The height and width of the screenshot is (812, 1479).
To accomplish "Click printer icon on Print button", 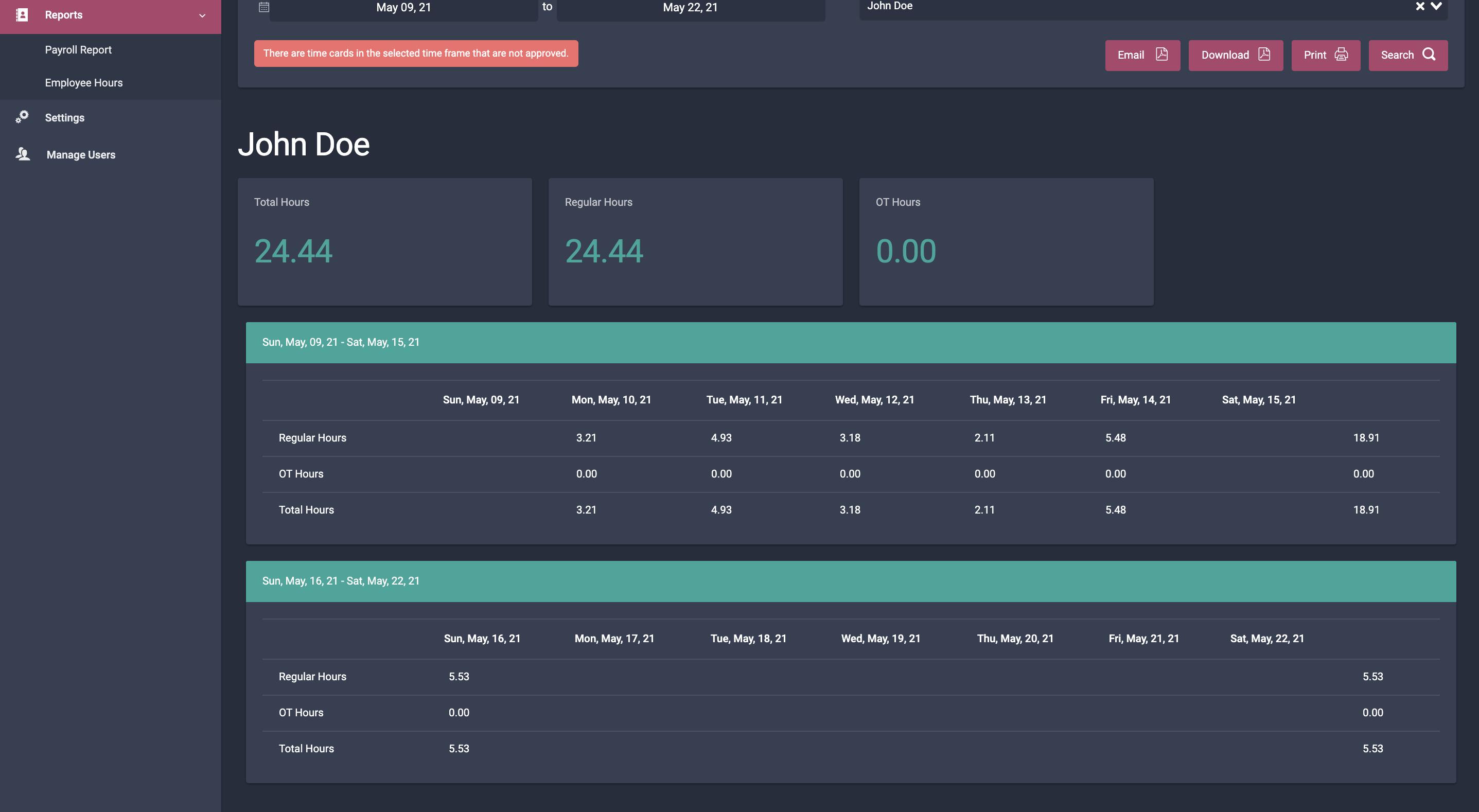I will pos(1341,54).
